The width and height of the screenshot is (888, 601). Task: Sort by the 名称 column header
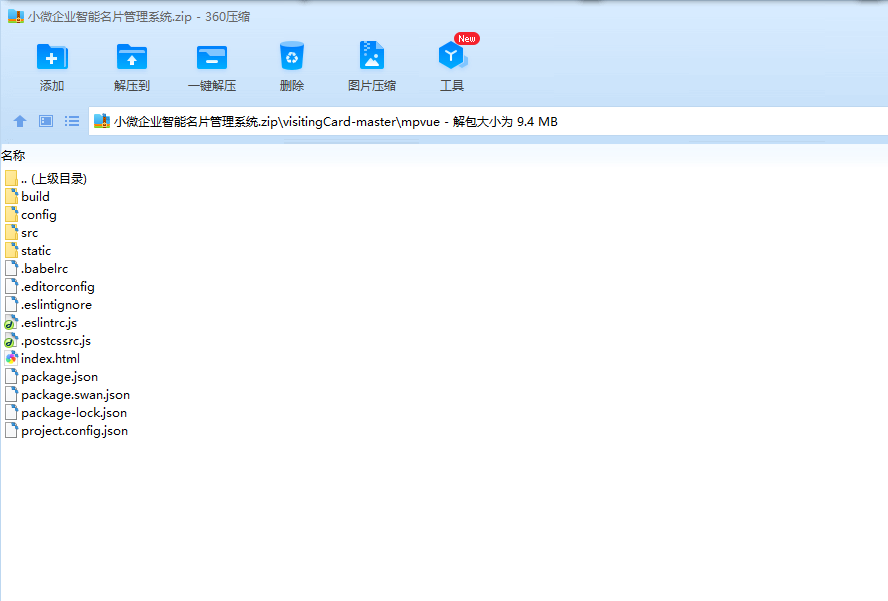click(13, 155)
